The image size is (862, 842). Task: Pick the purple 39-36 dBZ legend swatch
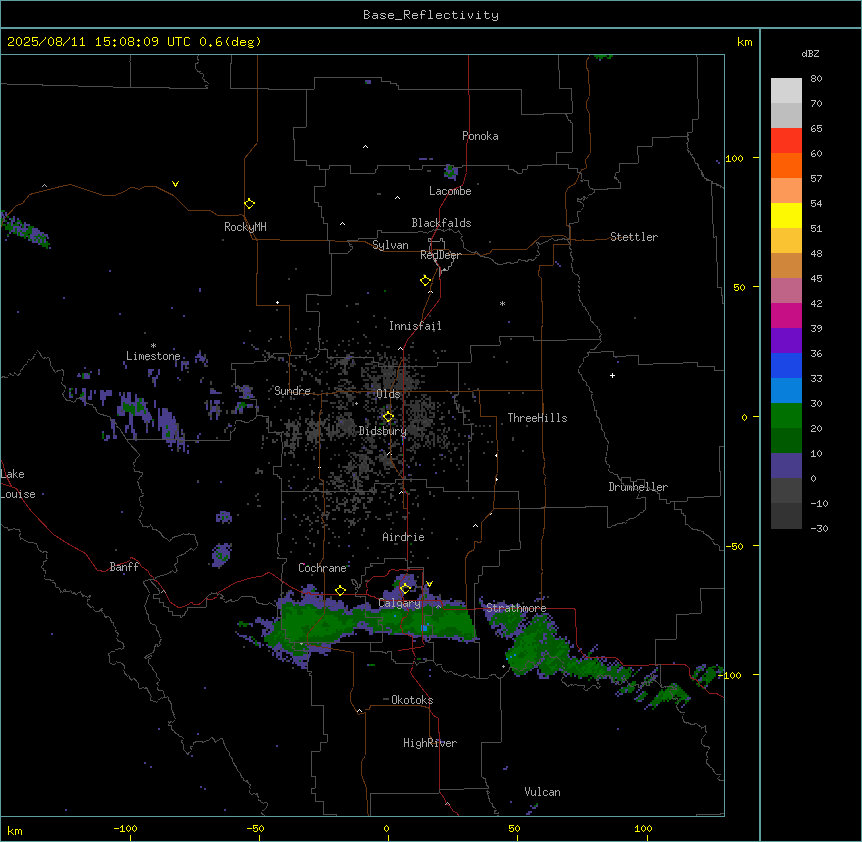point(786,341)
